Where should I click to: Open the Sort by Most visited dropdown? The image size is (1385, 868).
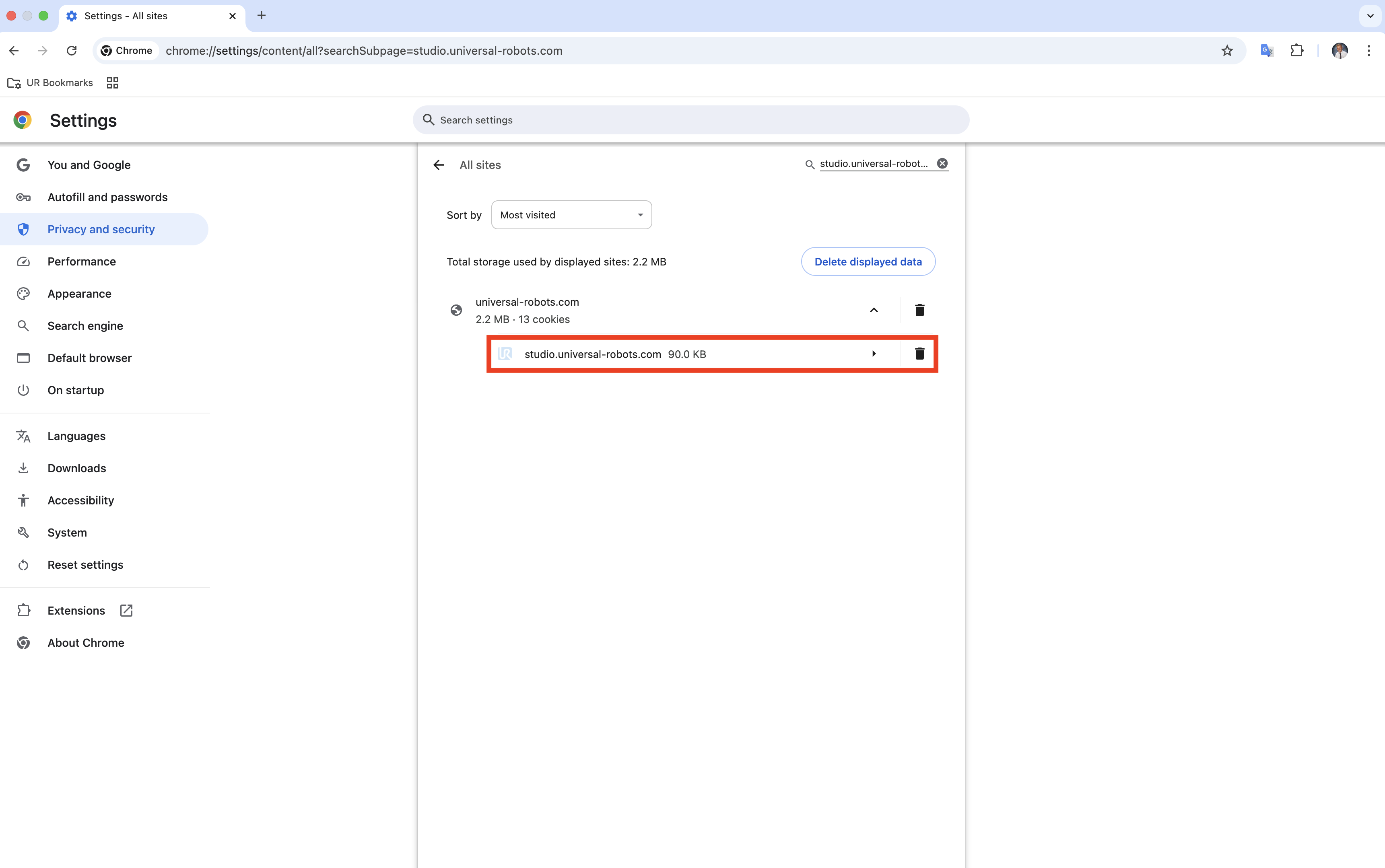coord(571,215)
